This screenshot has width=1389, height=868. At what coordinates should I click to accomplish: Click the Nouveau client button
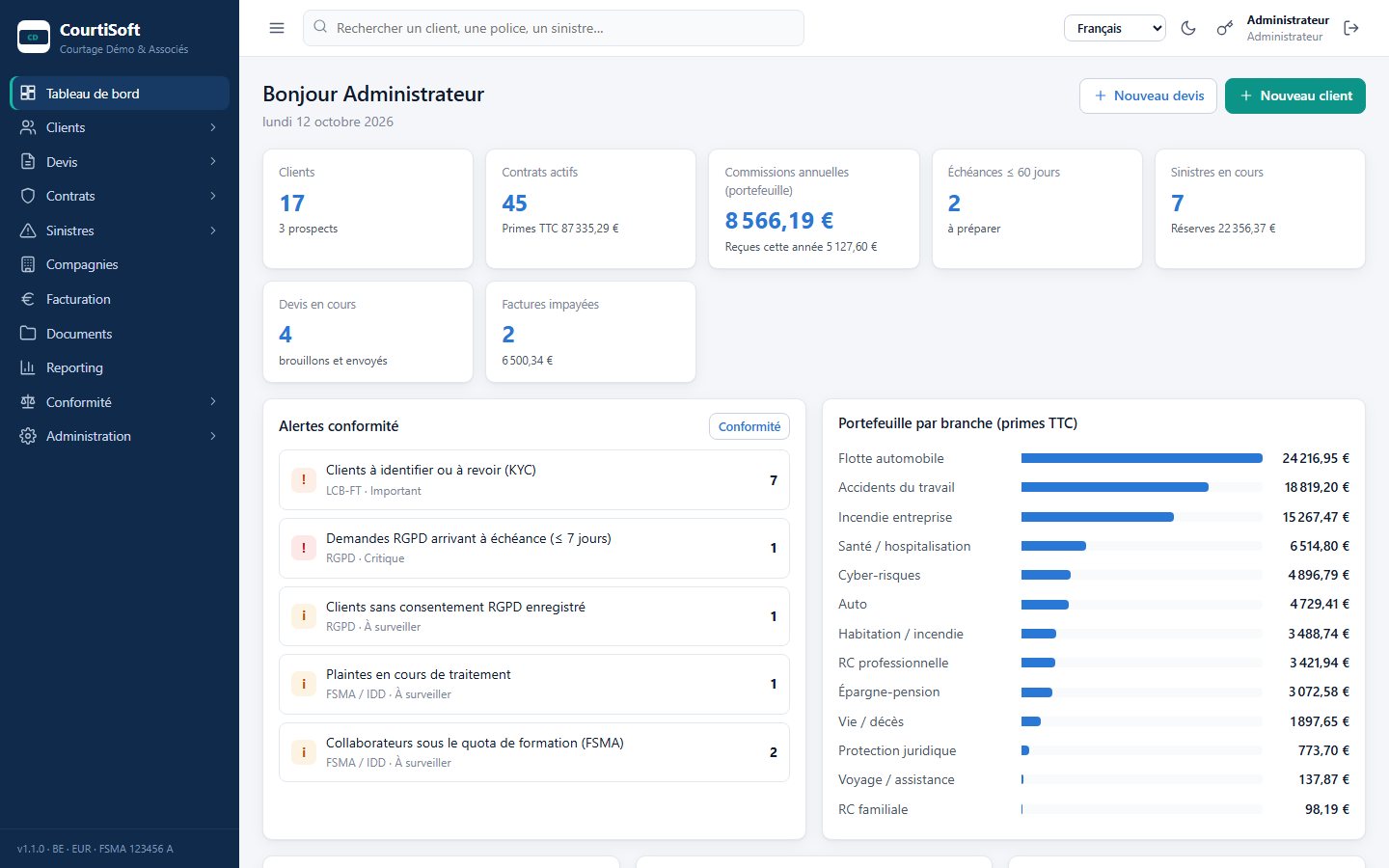pyautogui.click(x=1295, y=95)
